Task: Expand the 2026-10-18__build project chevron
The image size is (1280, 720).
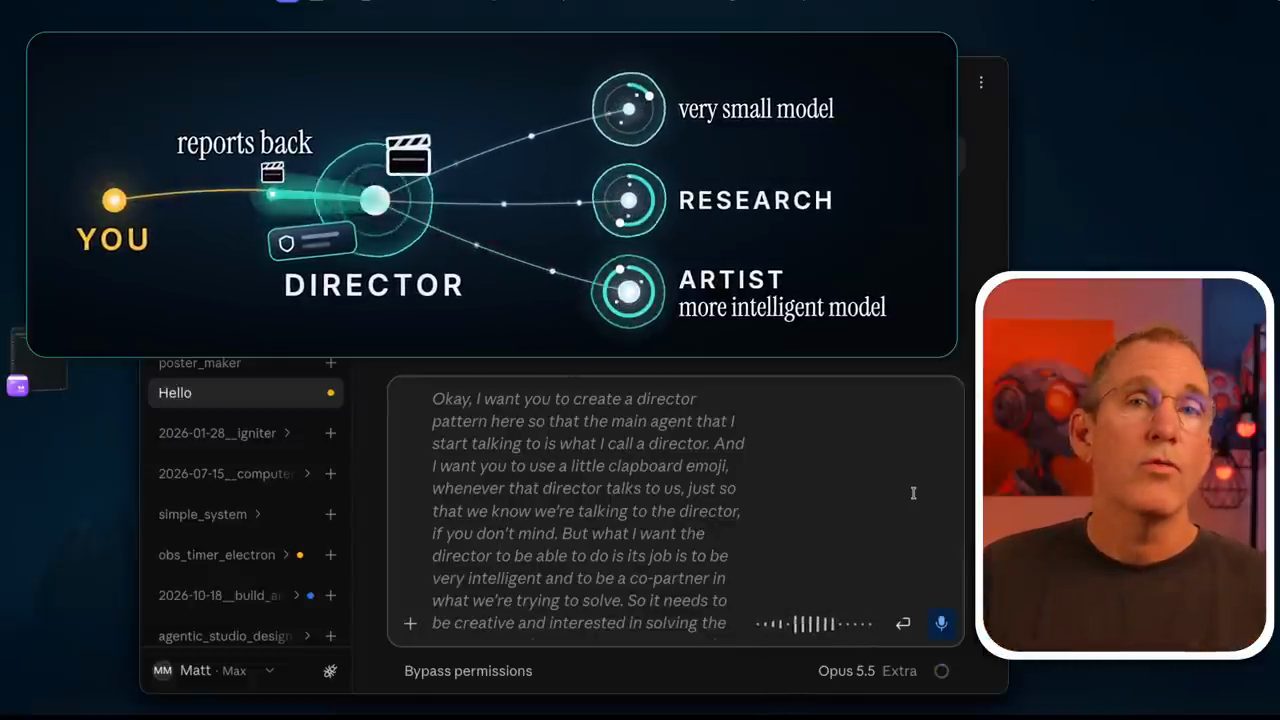Action: point(296,595)
